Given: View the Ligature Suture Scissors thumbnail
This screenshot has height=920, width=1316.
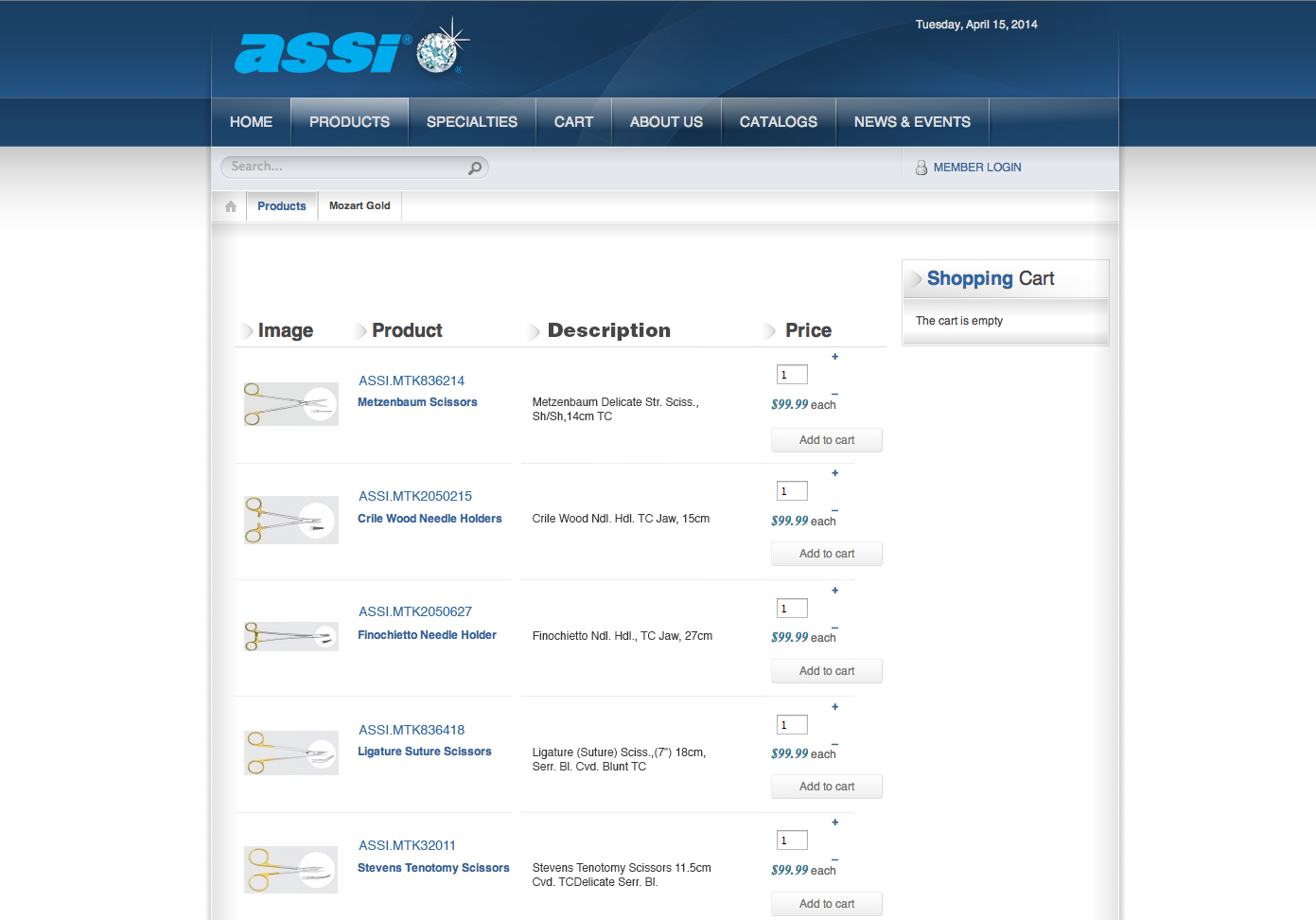Looking at the screenshot, I should [x=291, y=752].
